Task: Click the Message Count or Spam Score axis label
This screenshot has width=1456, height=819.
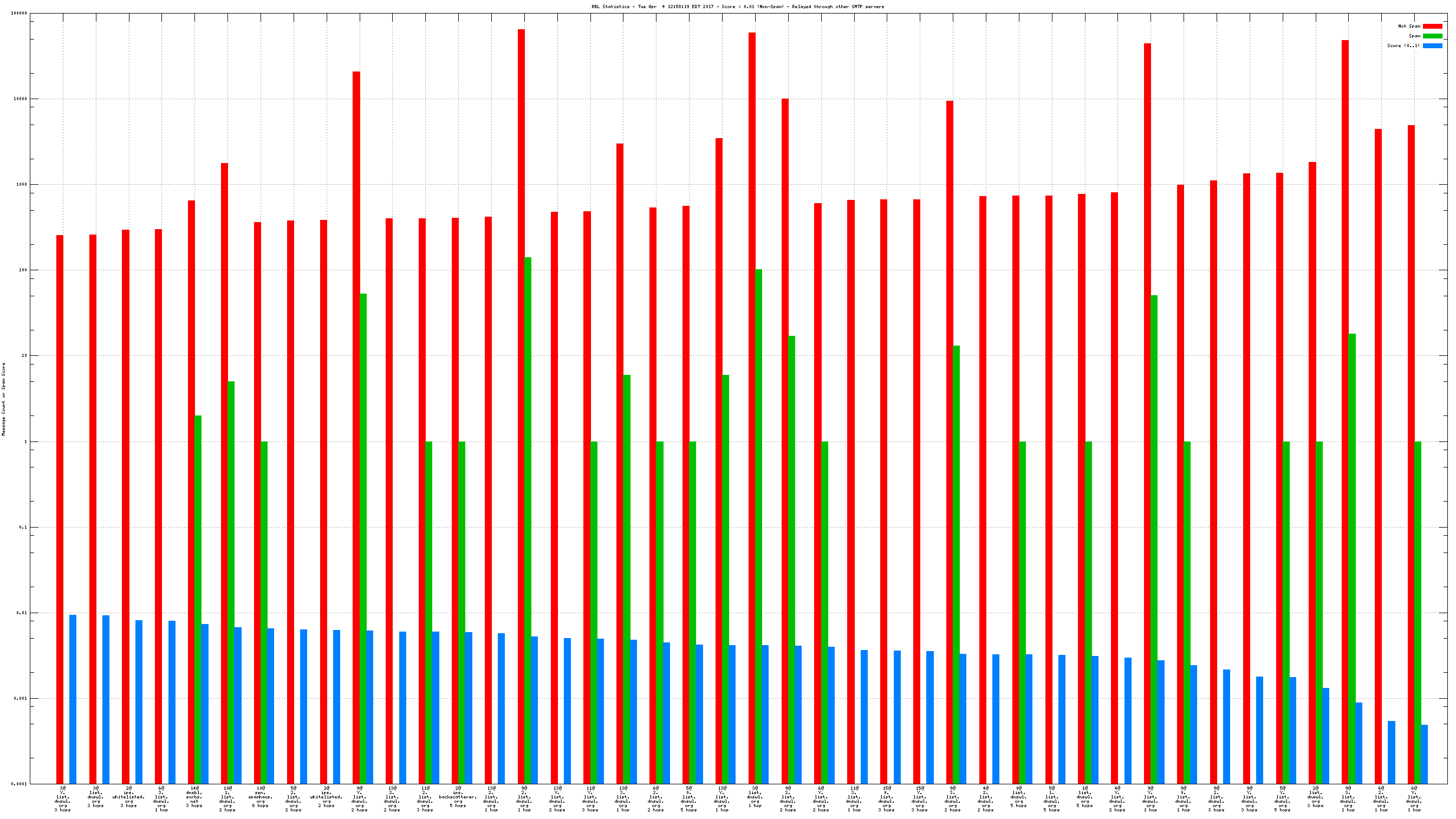Action: coord(3,399)
